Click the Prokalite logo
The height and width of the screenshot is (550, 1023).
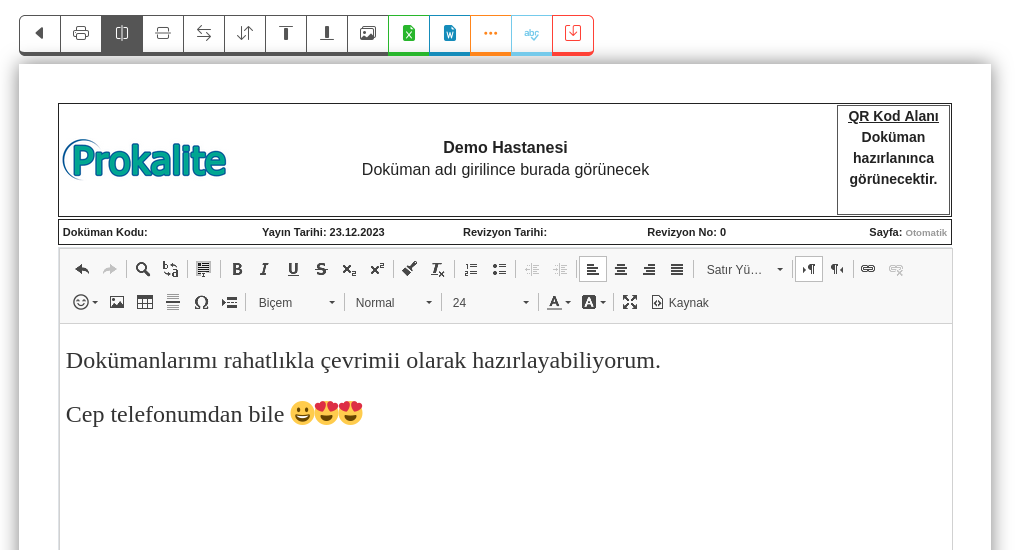click(145, 160)
